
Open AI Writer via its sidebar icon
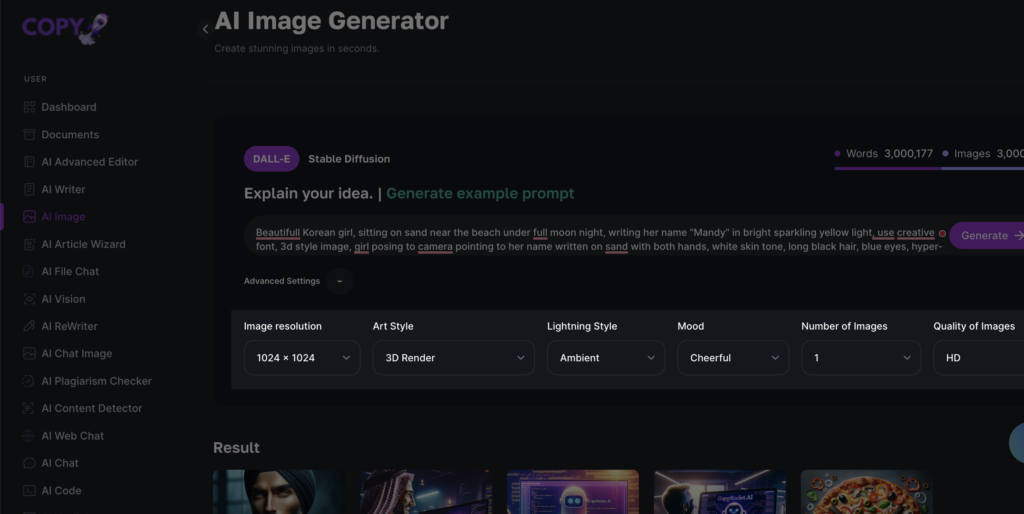point(30,190)
